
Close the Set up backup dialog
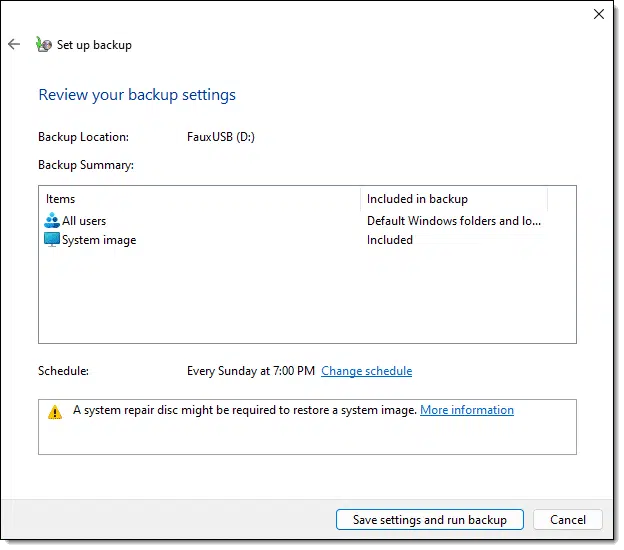599,14
